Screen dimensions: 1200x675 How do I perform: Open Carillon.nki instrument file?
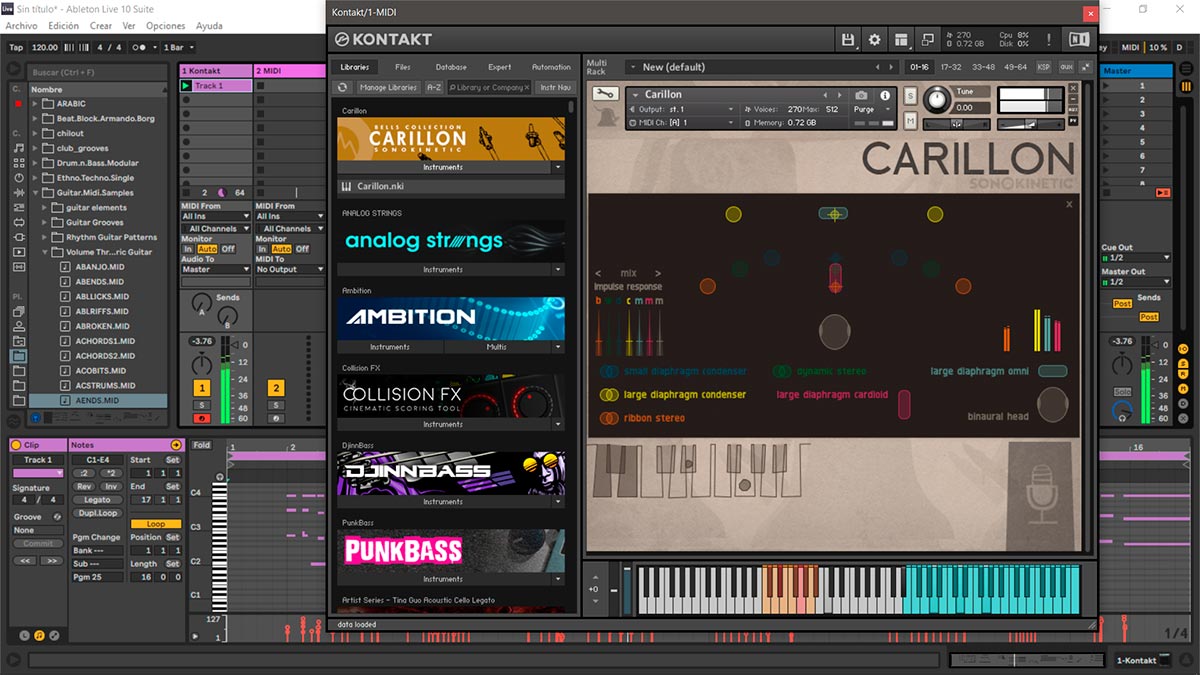[451, 186]
